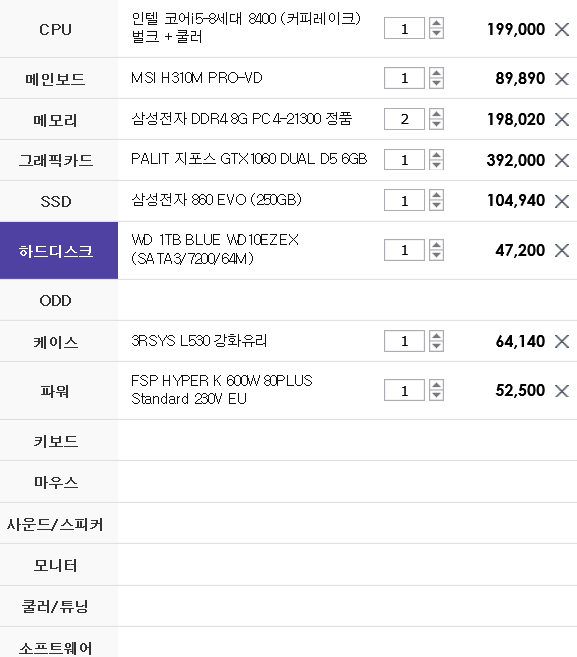Increase graphics card quantity with up arrow
This screenshot has width=577, height=657.
click(x=436, y=154)
